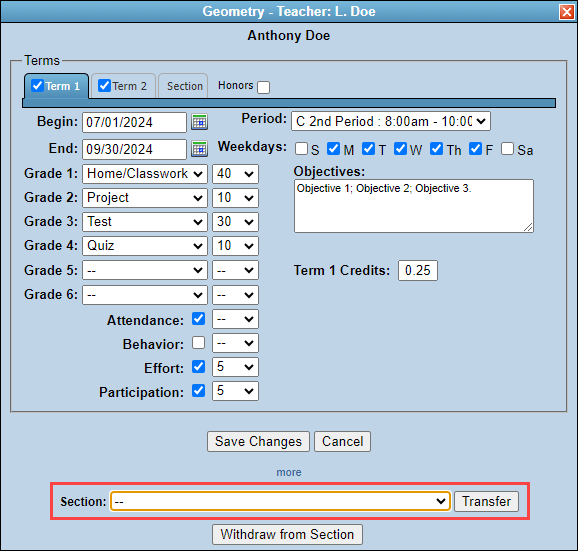
Task: Uncheck the Tuesday (T) weekday box
Action: (368, 149)
